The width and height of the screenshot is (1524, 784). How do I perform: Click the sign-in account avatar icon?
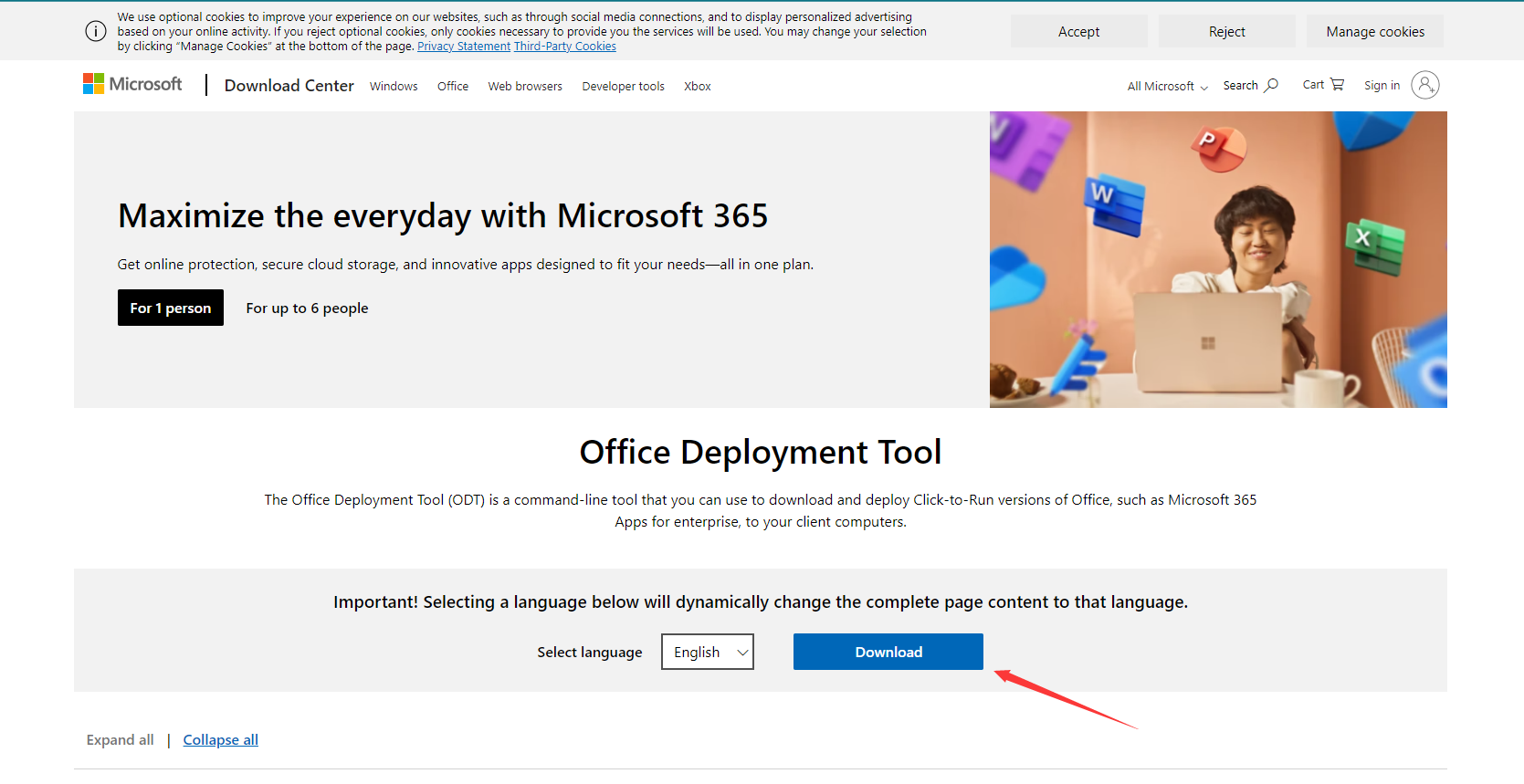coord(1424,85)
